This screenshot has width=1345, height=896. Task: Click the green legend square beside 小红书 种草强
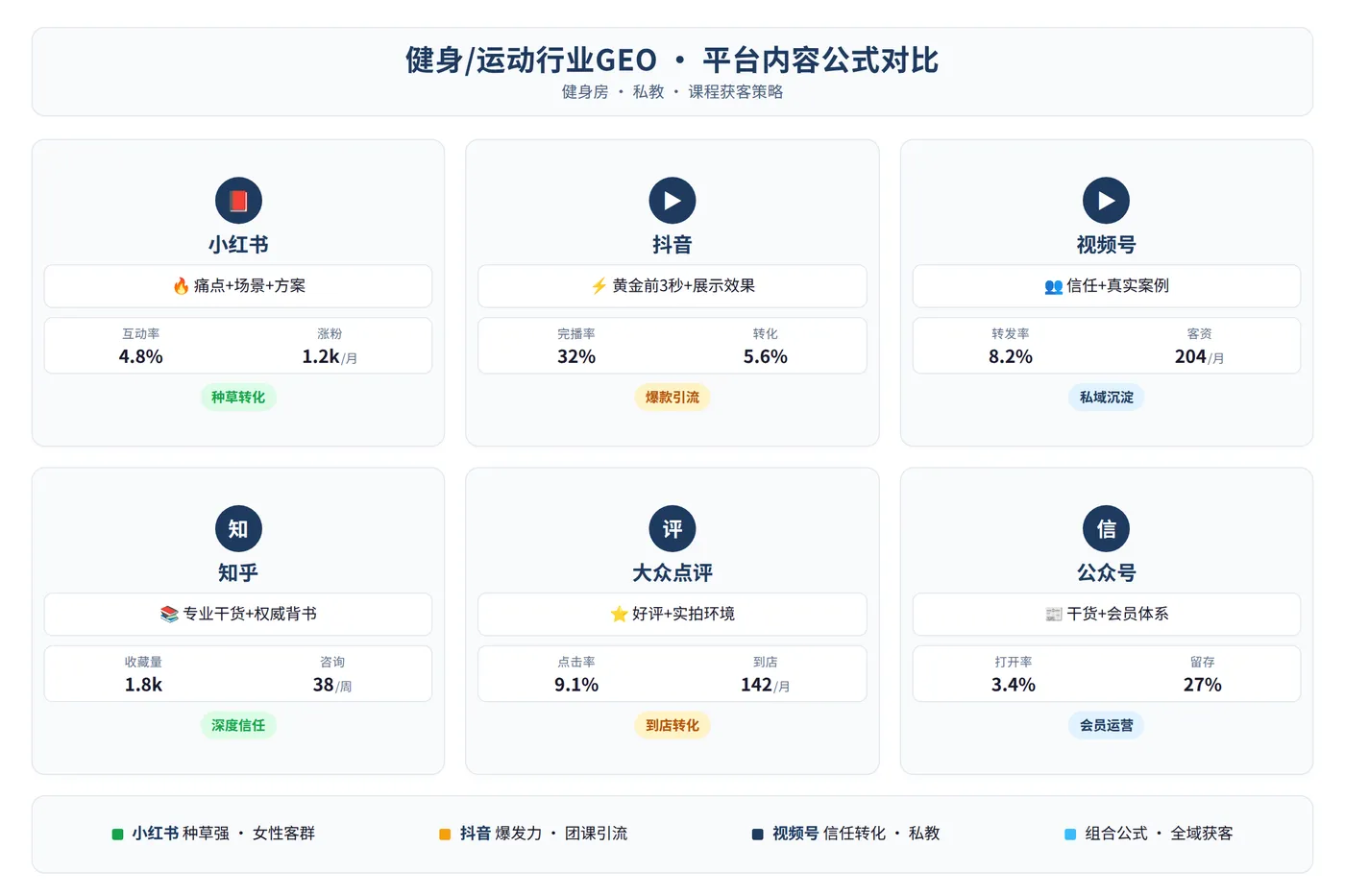[117, 835]
